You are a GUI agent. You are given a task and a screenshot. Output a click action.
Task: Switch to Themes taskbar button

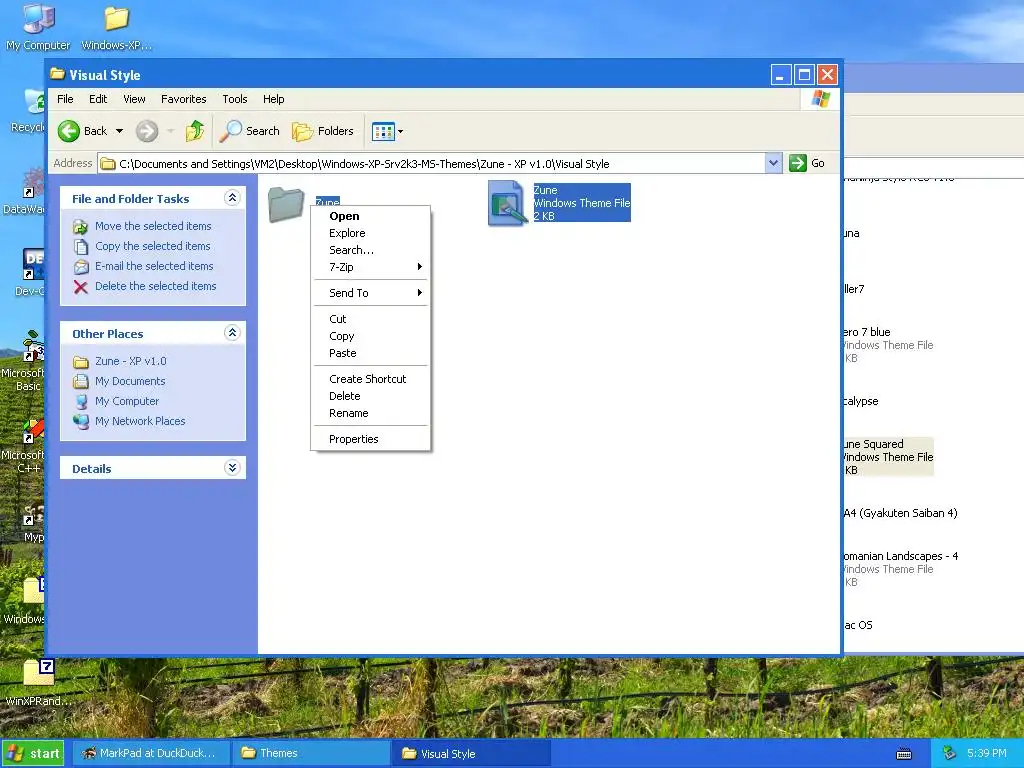point(311,754)
